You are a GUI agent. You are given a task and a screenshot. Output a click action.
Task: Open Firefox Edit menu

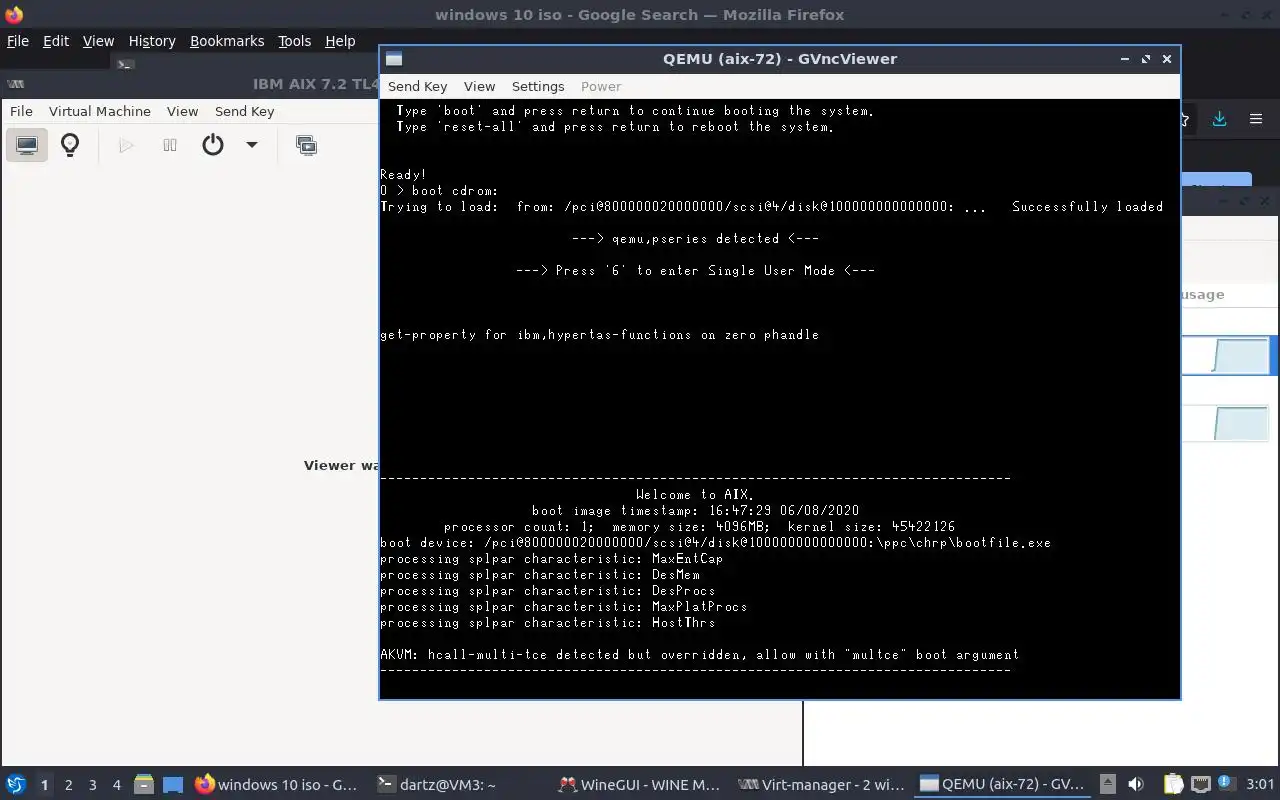click(x=56, y=41)
